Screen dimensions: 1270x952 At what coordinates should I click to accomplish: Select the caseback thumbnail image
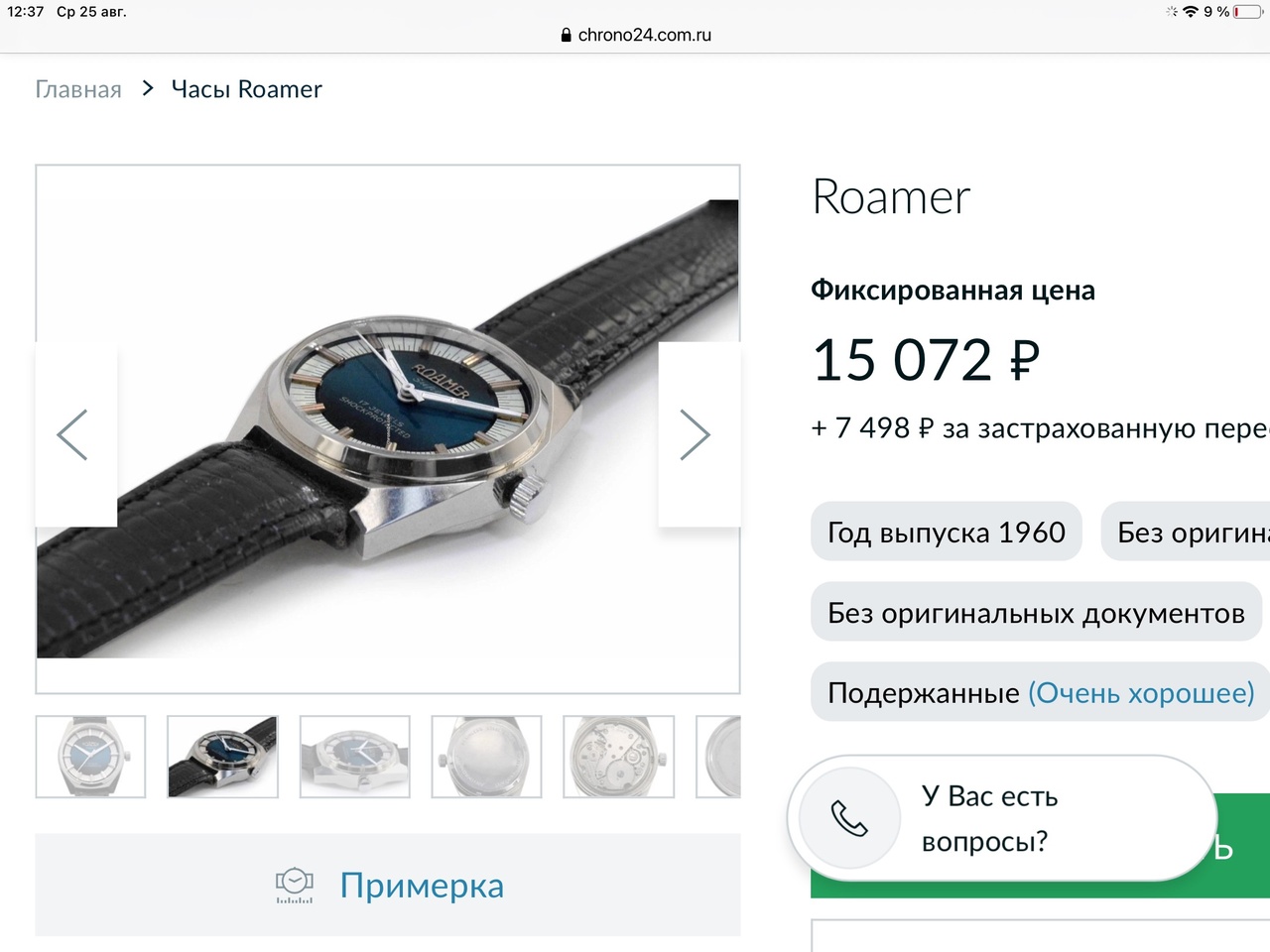486,757
